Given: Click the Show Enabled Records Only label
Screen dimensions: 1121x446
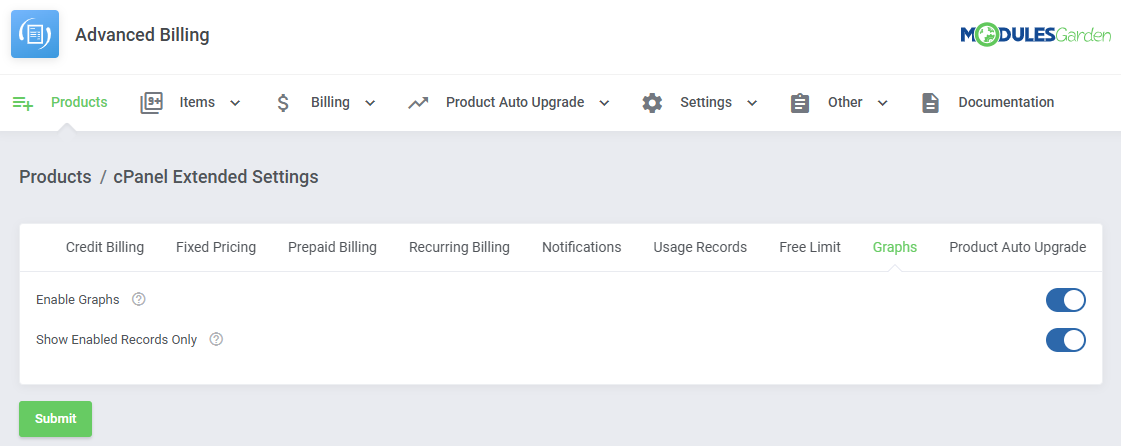Looking at the screenshot, I should (117, 340).
